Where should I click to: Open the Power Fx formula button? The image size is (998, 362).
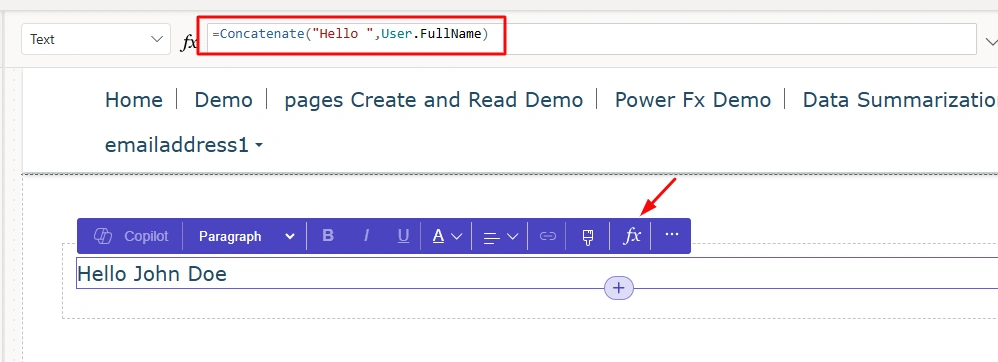click(631, 236)
